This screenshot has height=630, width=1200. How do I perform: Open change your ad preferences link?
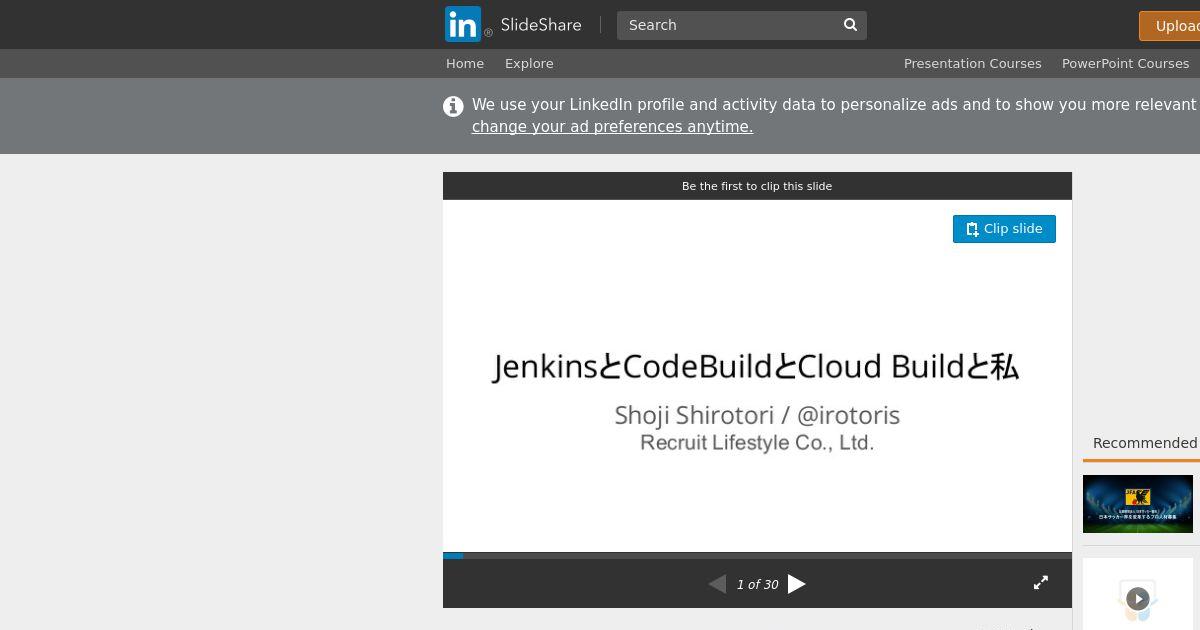(612, 127)
